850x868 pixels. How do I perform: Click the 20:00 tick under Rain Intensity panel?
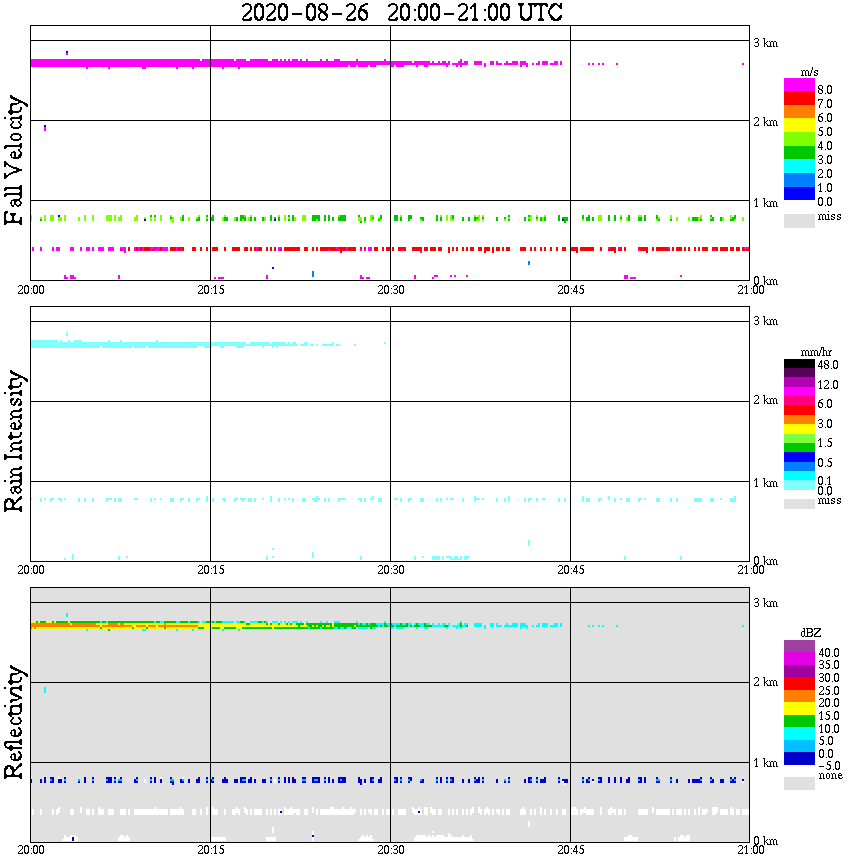[x=31, y=570]
